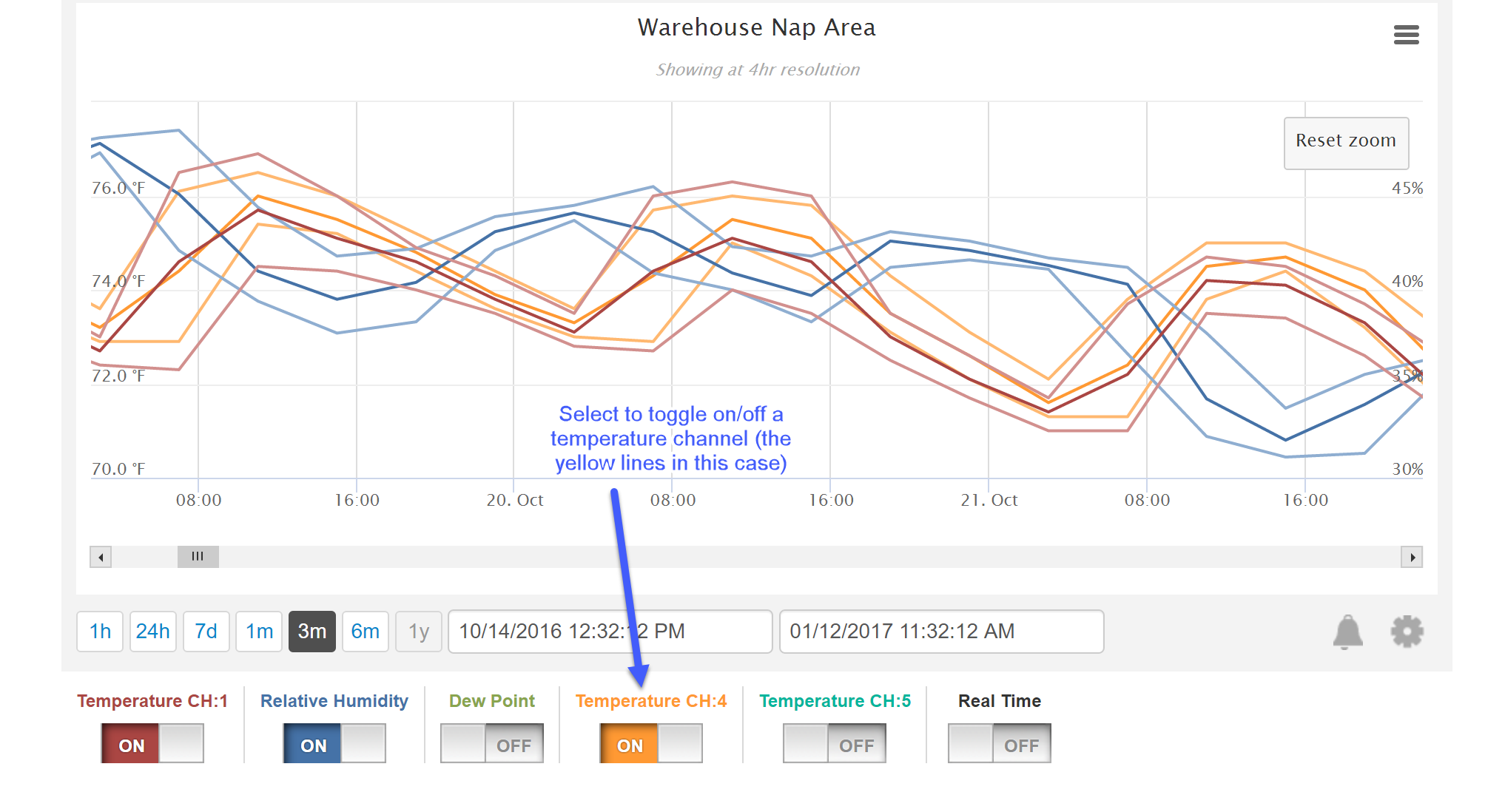Open the alerts bell icon

[x=1347, y=632]
